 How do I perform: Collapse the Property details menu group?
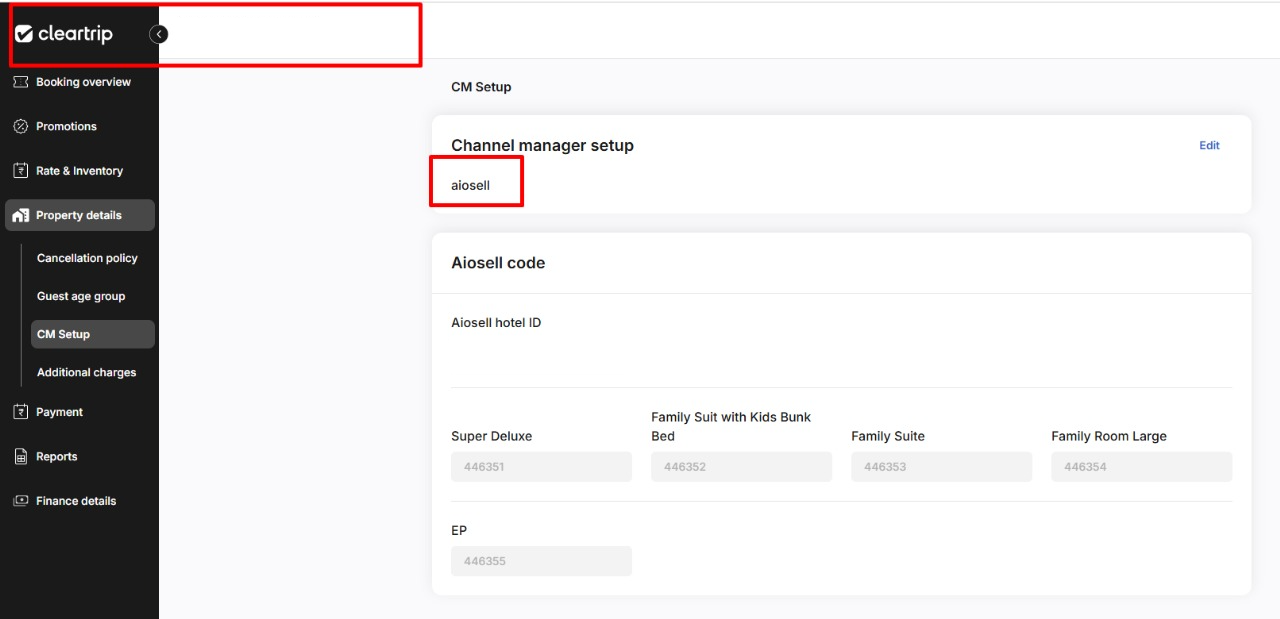click(x=79, y=215)
